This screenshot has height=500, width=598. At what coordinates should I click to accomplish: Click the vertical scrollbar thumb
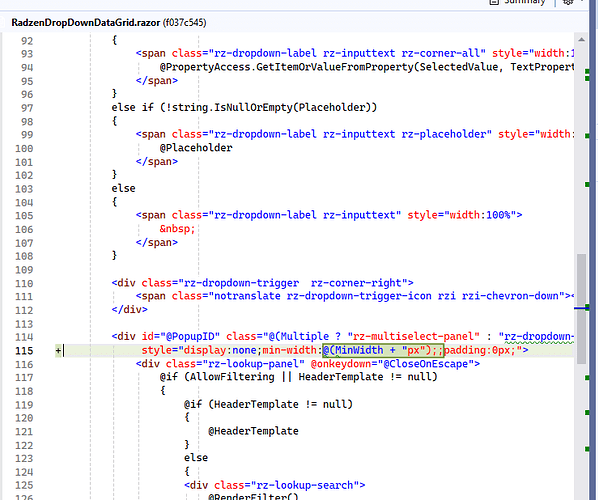coord(581,309)
